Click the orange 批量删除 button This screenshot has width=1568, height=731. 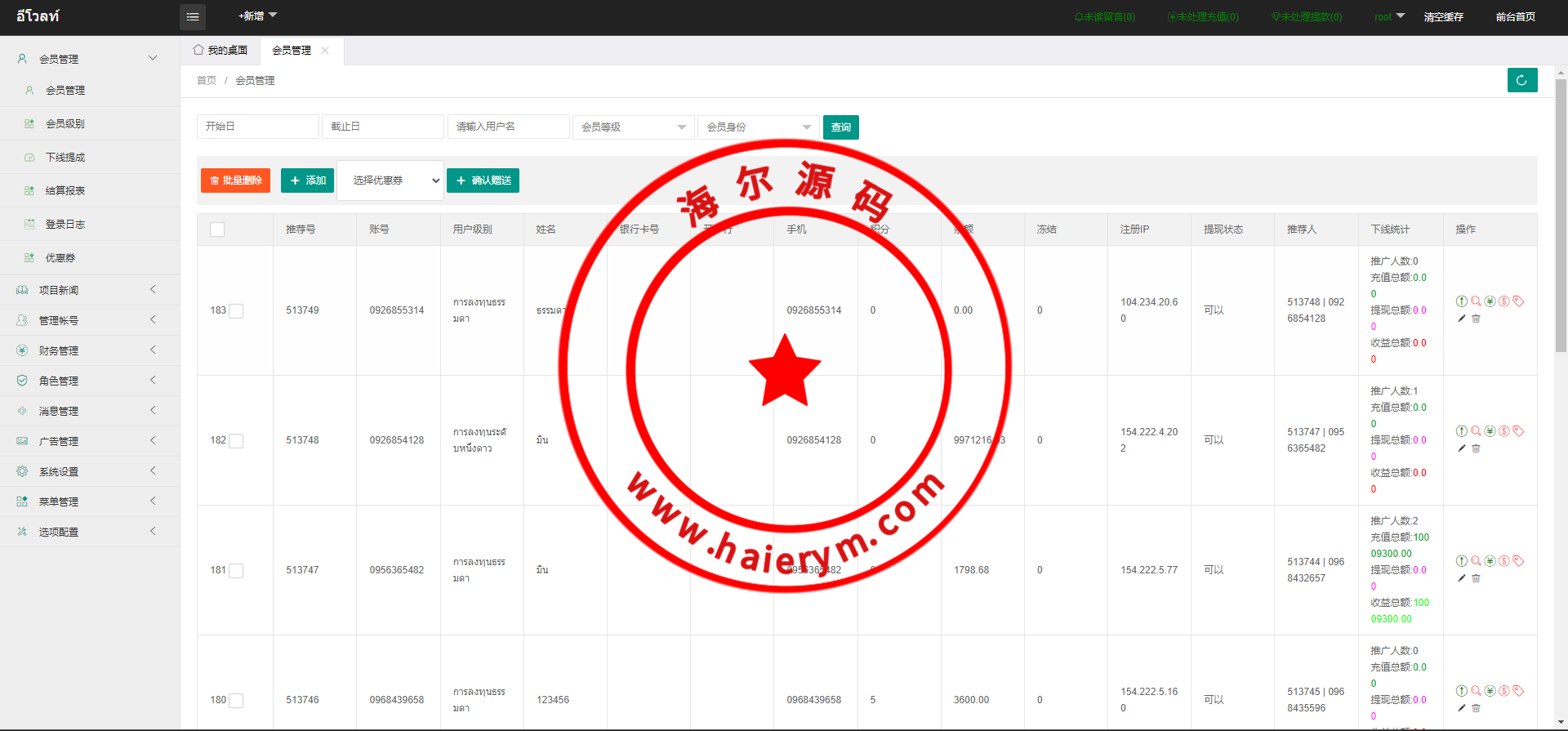235,181
